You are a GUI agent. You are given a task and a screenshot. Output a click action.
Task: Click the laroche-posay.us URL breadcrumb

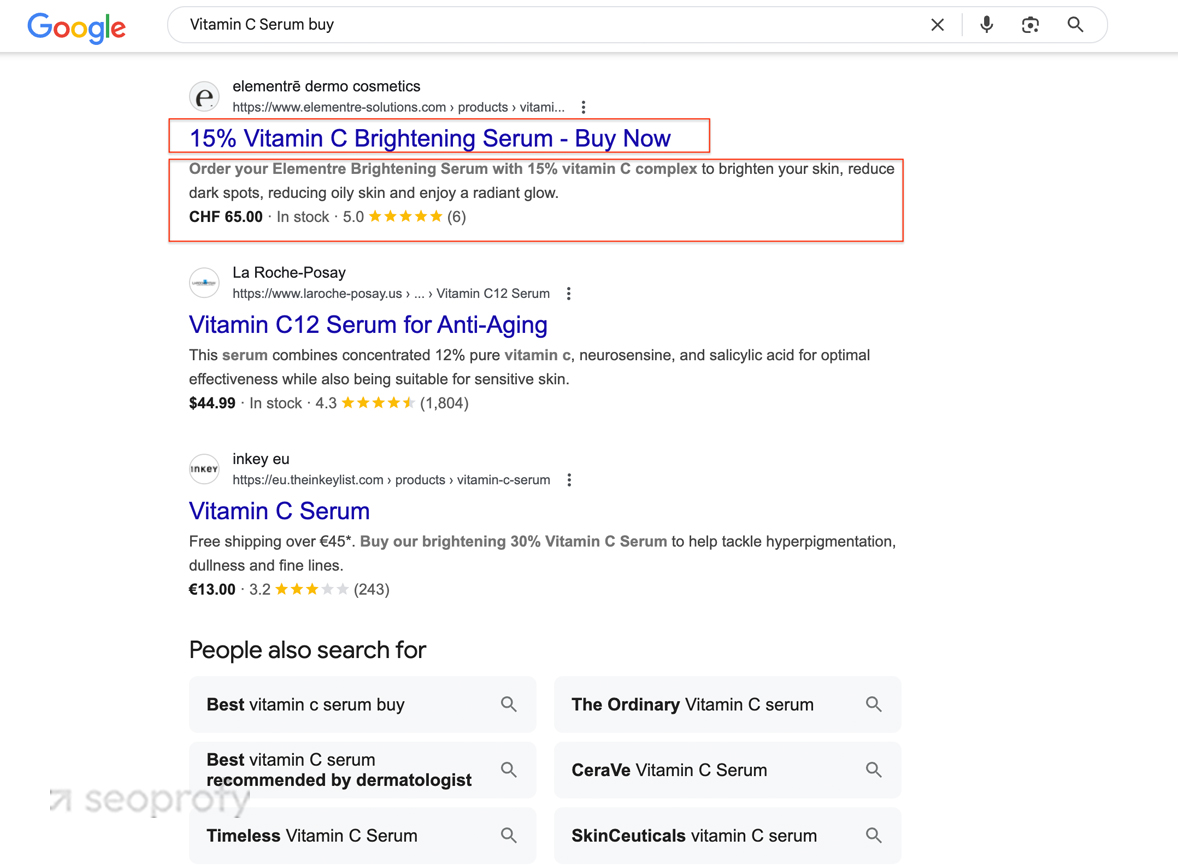click(391, 294)
